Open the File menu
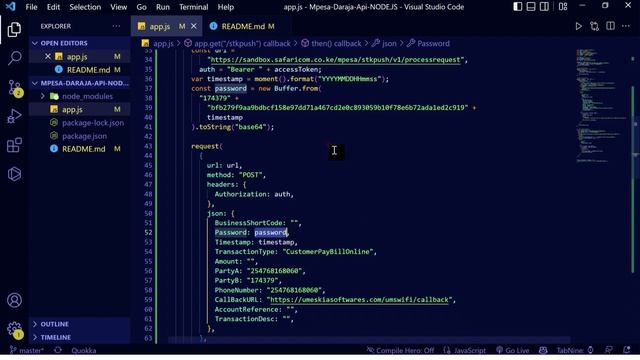640x360 pixels. (31, 7)
